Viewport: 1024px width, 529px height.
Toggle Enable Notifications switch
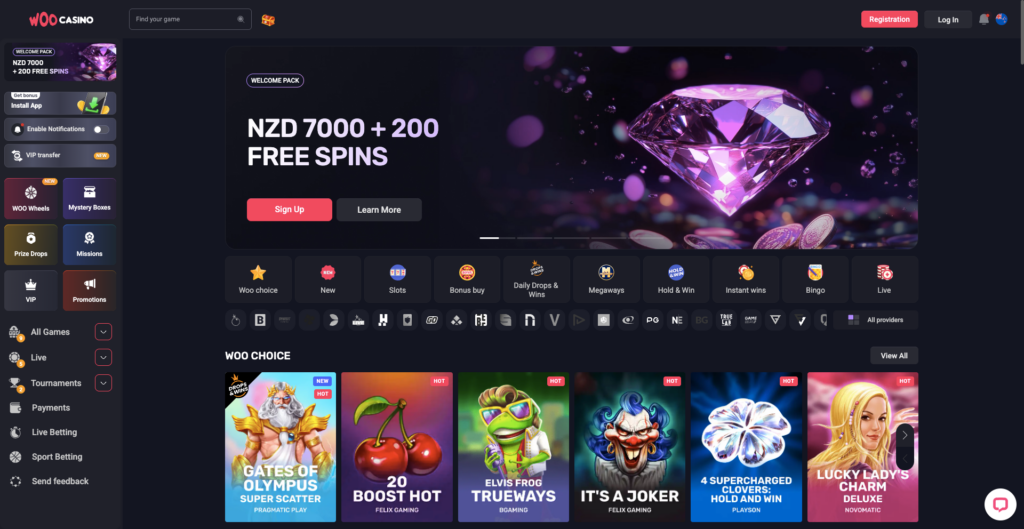pos(101,129)
